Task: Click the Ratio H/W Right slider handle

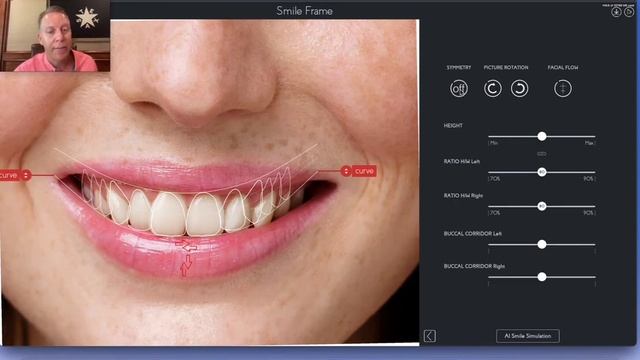Action: (x=542, y=206)
